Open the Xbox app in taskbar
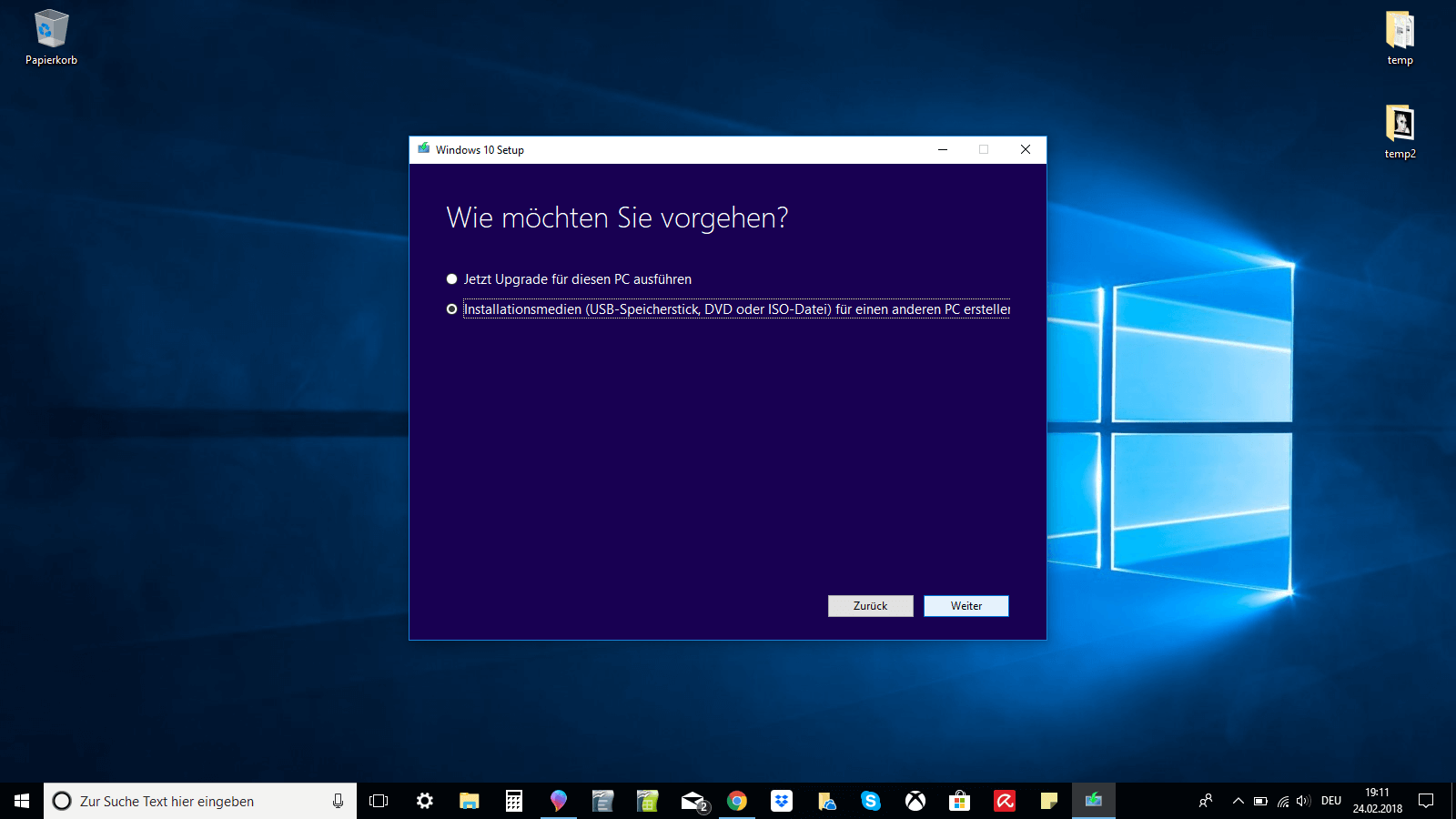 click(x=915, y=801)
